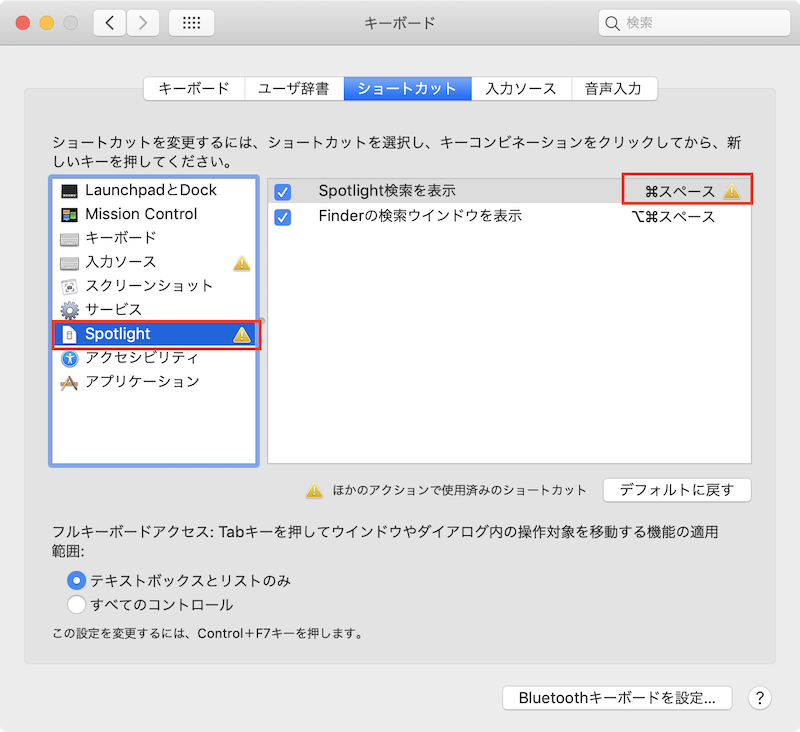The height and width of the screenshot is (732, 800).
Task: Select テキストボックスとリストのみ radio button
Action: coord(77,580)
